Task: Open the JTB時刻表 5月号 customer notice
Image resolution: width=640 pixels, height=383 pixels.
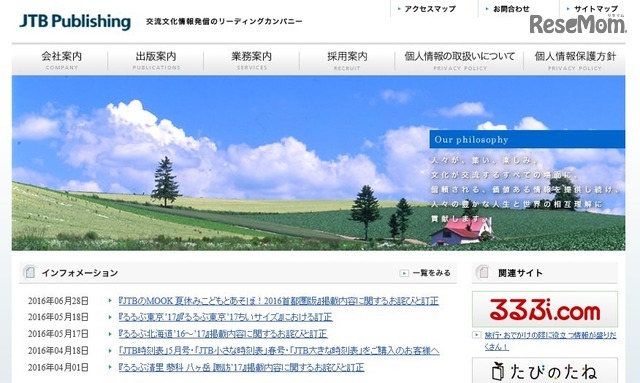Action: 279,350
